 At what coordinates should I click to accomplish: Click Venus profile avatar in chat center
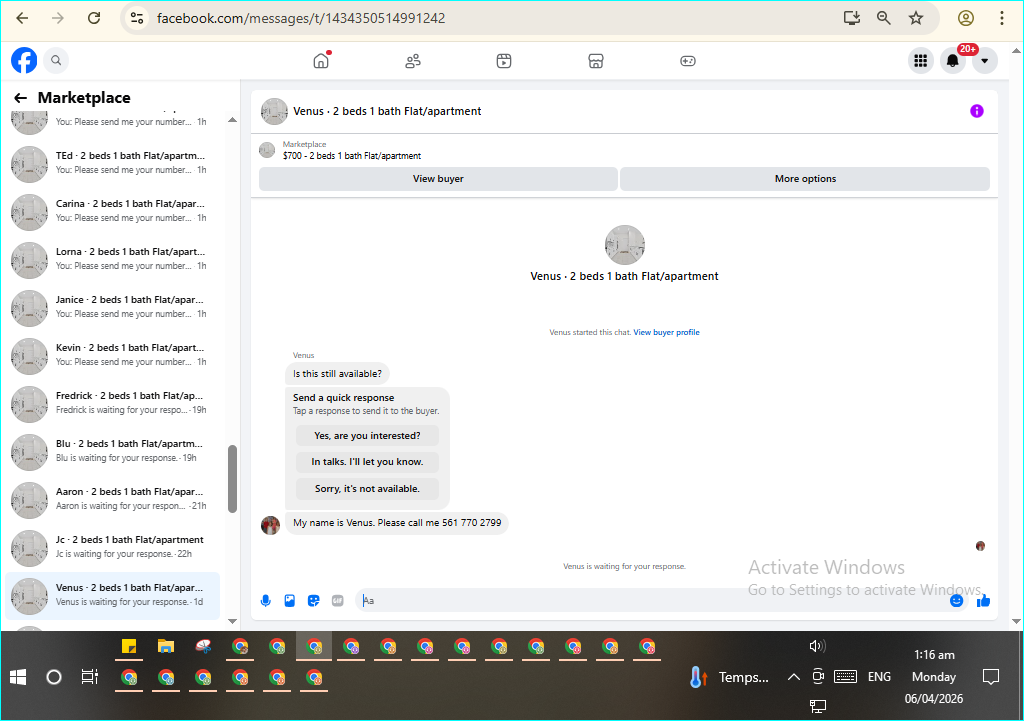pyautogui.click(x=625, y=245)
